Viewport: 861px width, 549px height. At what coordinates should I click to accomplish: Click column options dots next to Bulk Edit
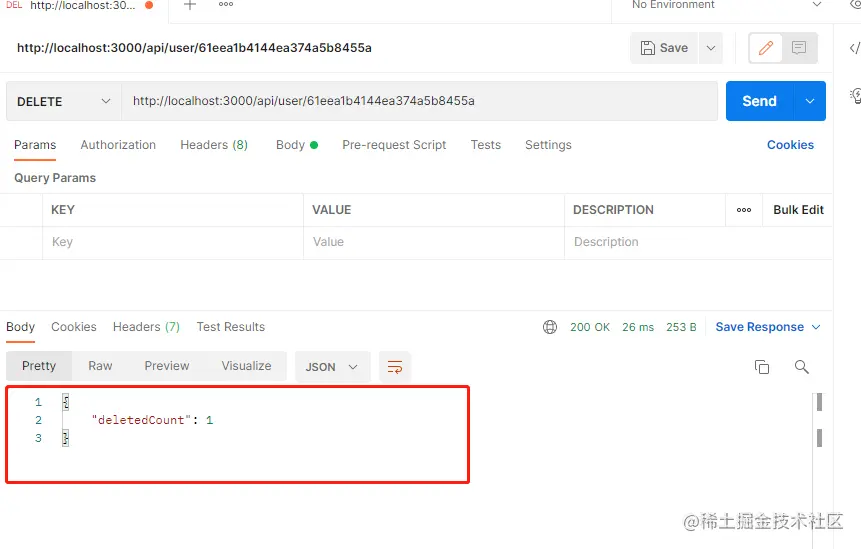(x=744, y=210)
